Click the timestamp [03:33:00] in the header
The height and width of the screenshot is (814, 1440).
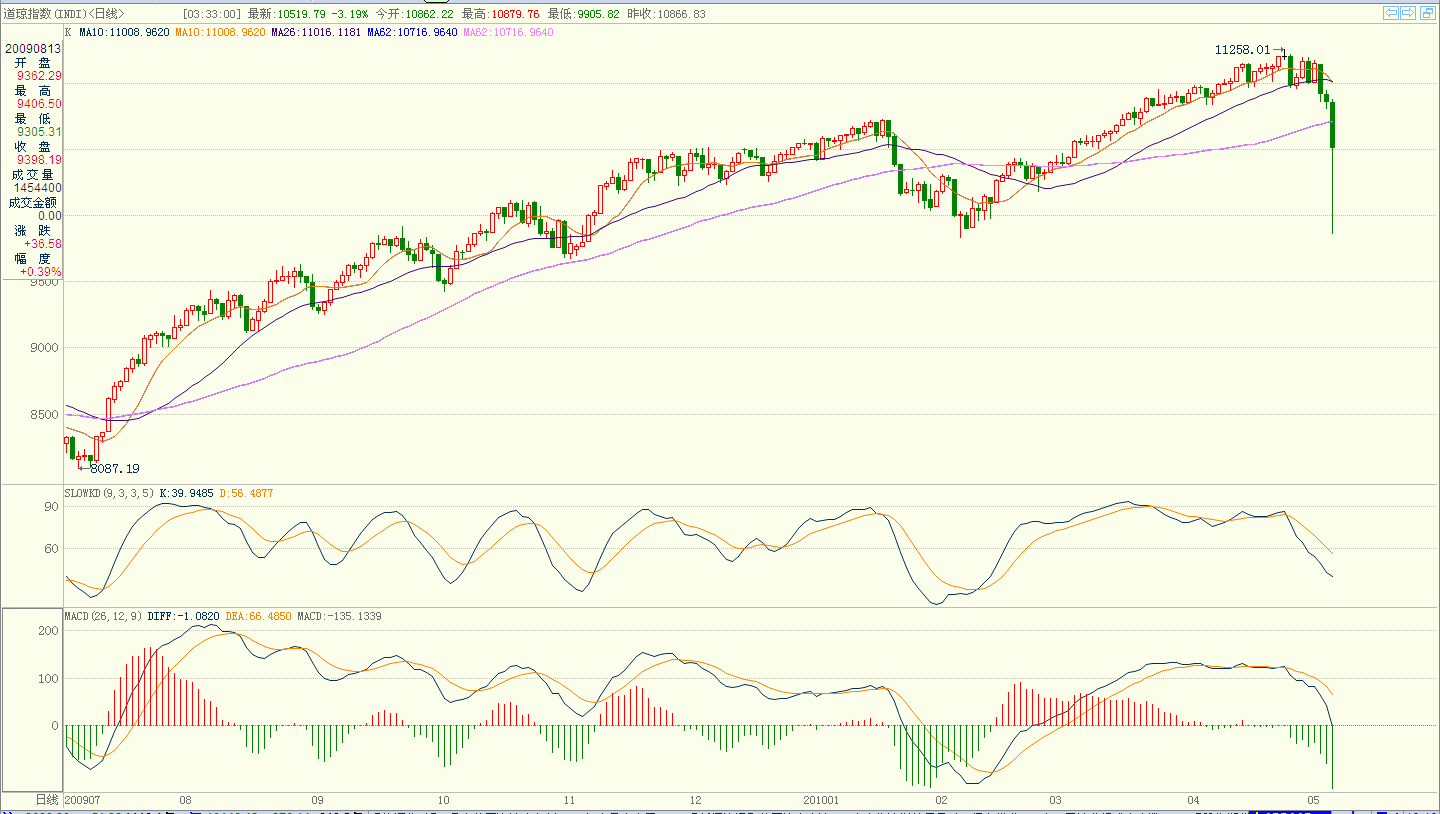pos(212,14)
